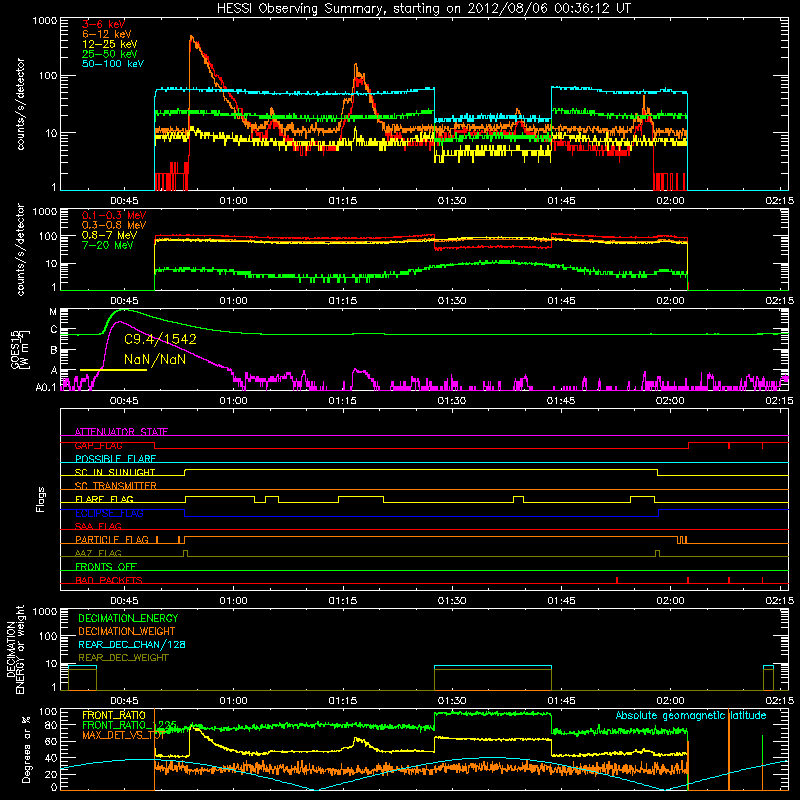This screenshot has height=800, width=800.
Task: Click the 01:15 tick label under top panel
Action: click(x=342, y=201)
